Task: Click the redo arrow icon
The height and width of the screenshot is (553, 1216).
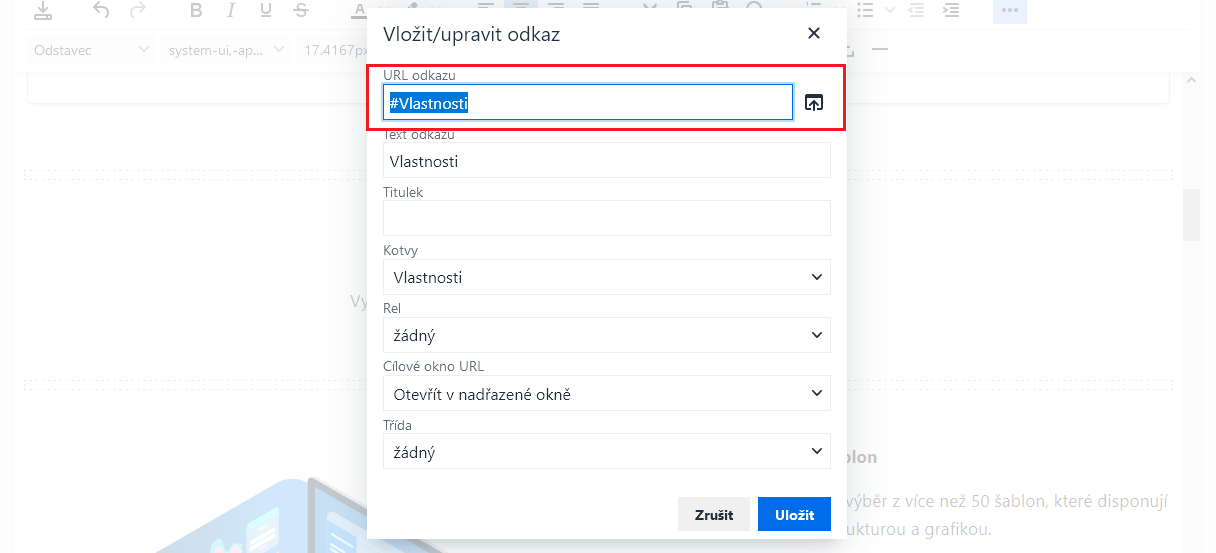Action: coord(138,11)
